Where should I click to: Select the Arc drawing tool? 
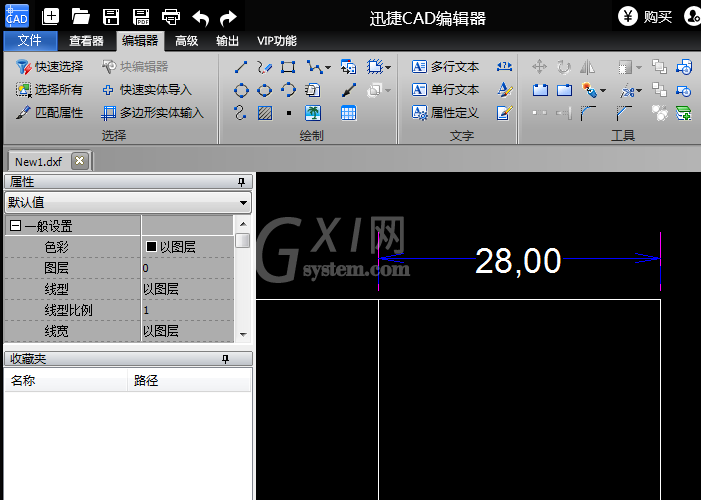coord(288,90)
